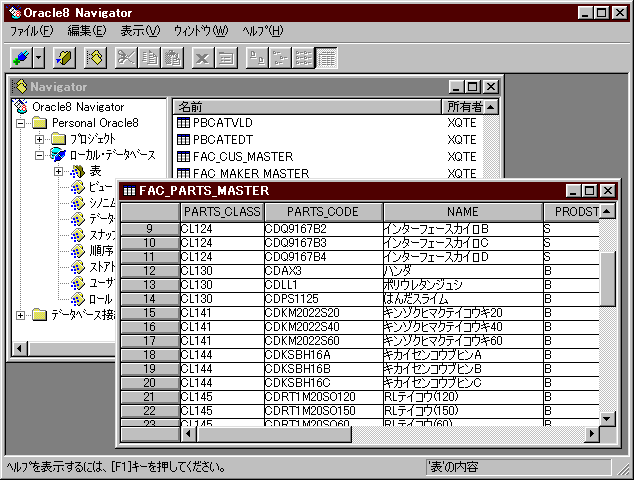Screen dimensions: 634x480
Task: Click the table horizontal scroll right arrow
Action: [592, 434]
